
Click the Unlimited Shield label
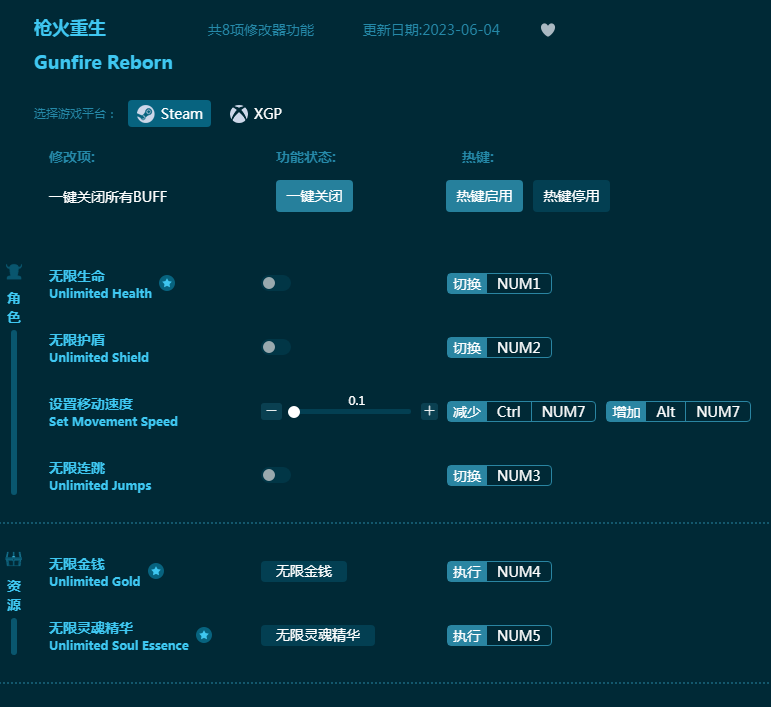click(x=99, y=357)
